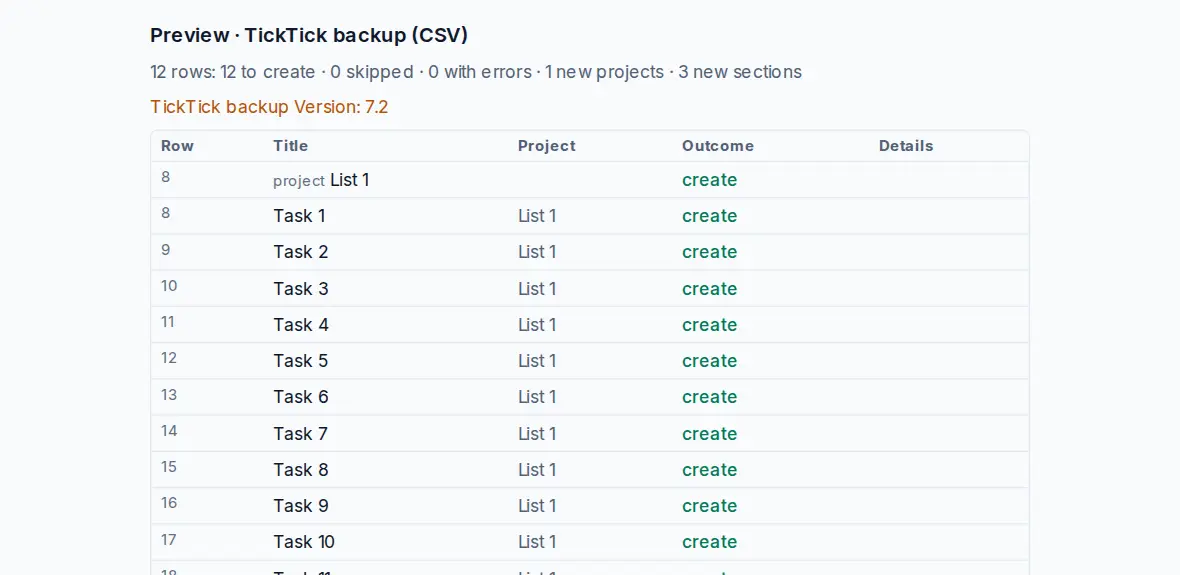Click row number 14

click(x=169, y=431)
